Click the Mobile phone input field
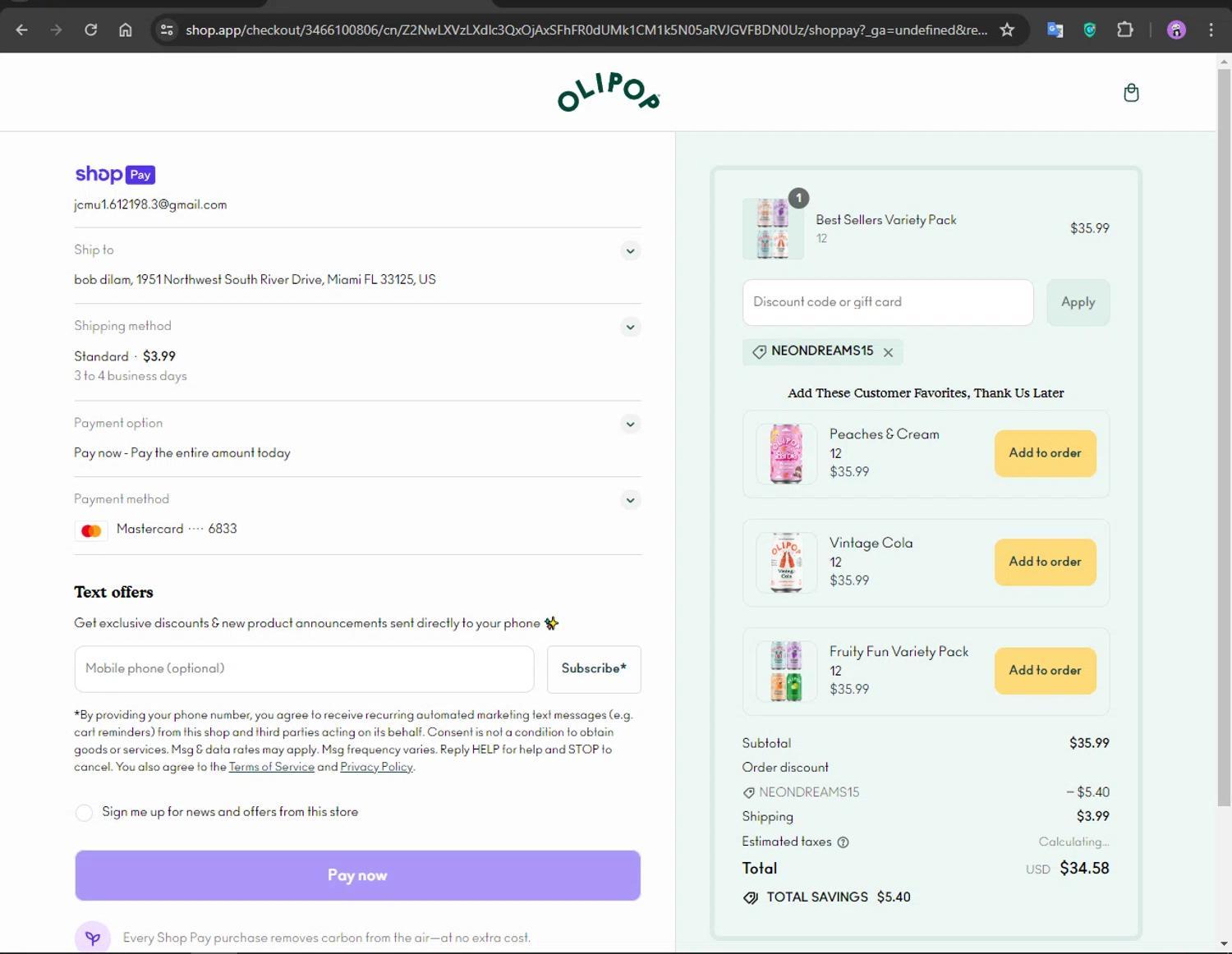Screen dimensions: 1232x954 tap(304, 669)
